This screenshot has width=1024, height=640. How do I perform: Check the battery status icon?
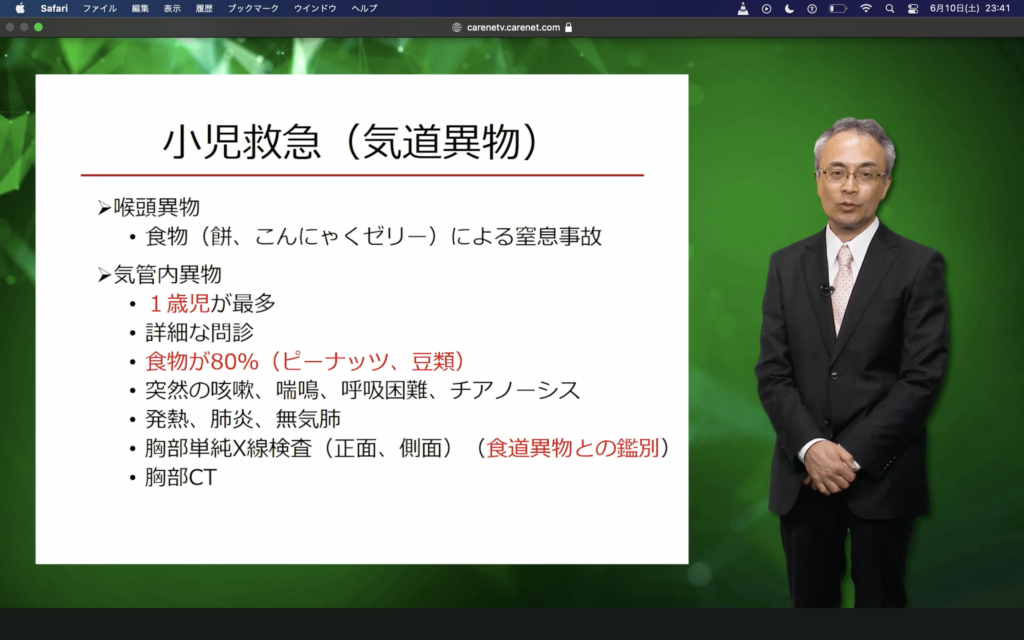[838, 8]
